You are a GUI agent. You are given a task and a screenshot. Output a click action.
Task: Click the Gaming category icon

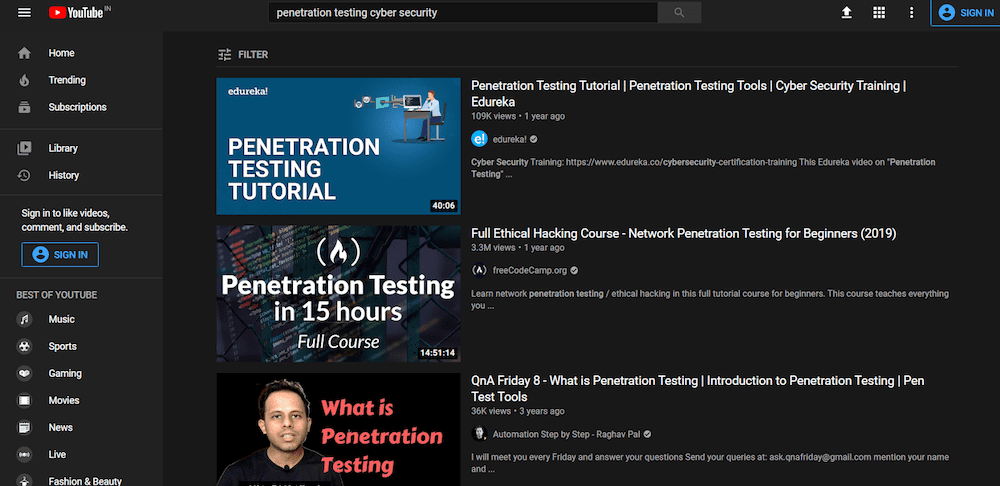point(24,373)
